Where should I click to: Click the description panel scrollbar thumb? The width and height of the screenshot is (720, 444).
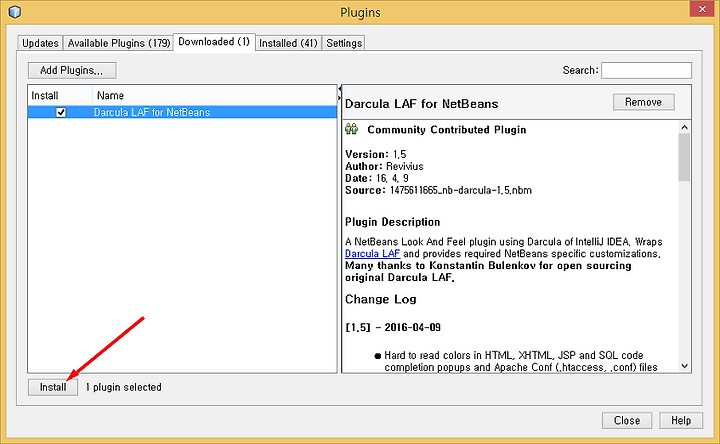(x=684, y=157)
